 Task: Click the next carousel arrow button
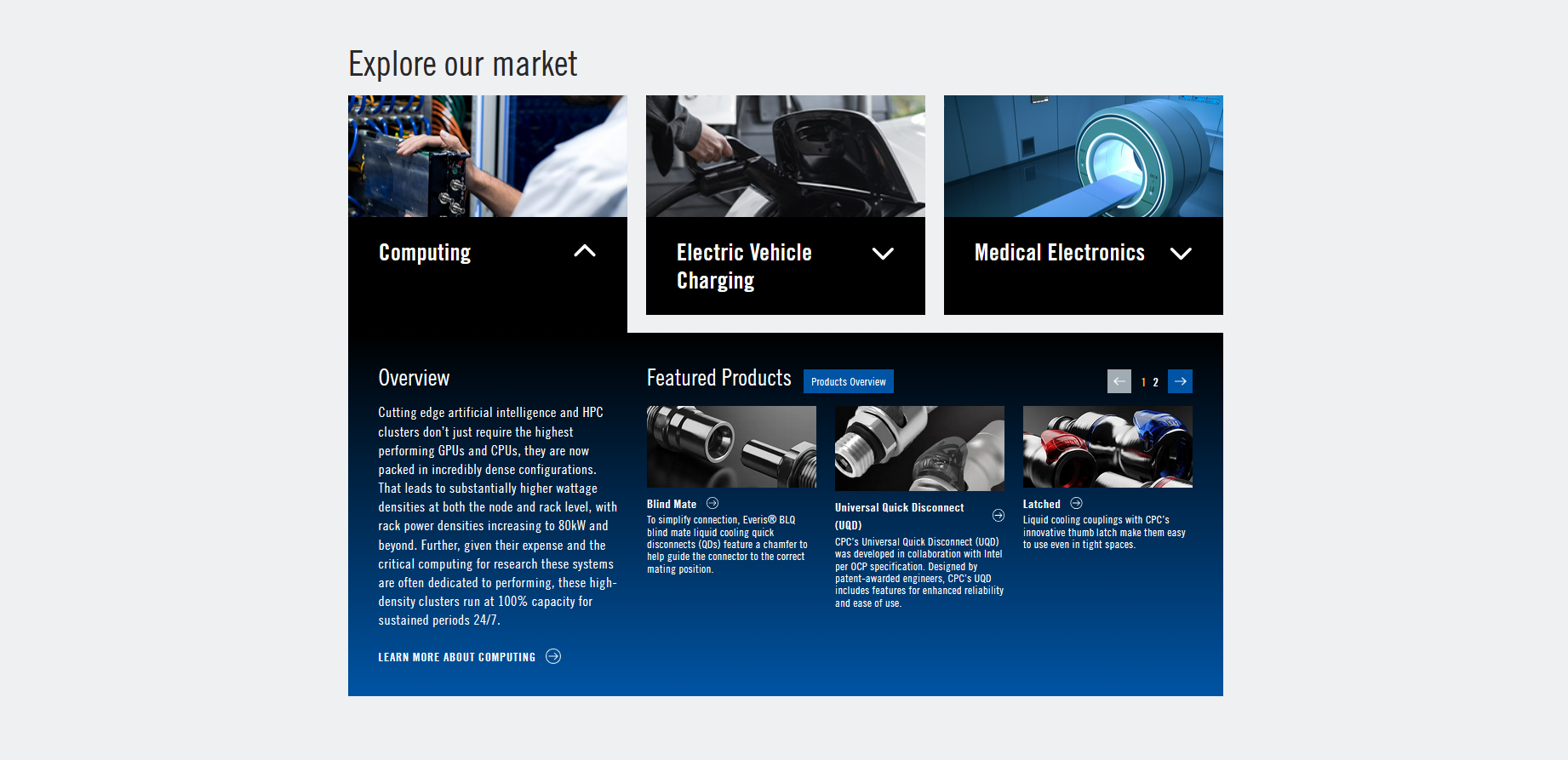pos(1180,381)
